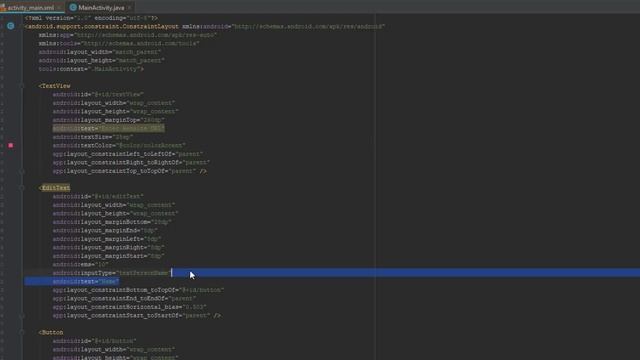Click the xmlns:app attribute line

pos(127,35)
